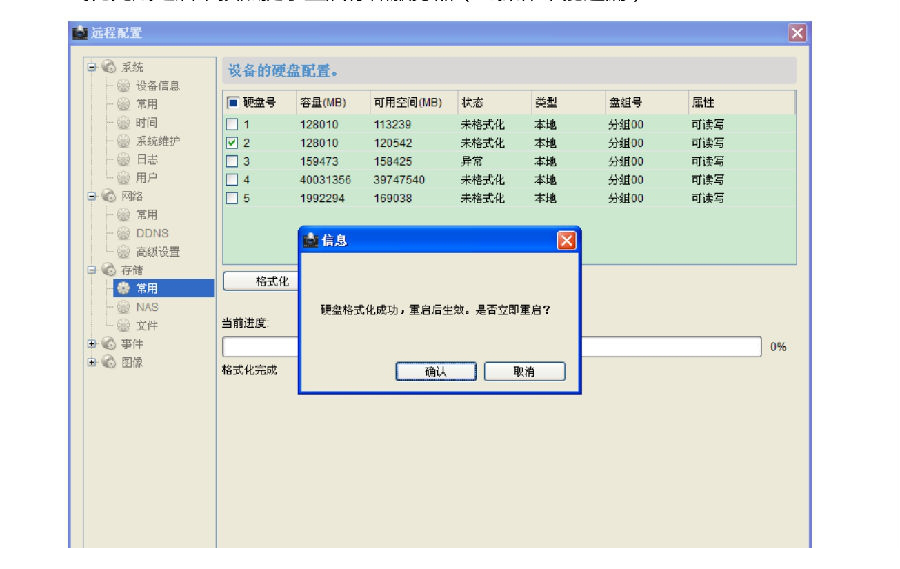Click the 格式化 button
The height and width of the screenshot is (569, 900).
261,281
